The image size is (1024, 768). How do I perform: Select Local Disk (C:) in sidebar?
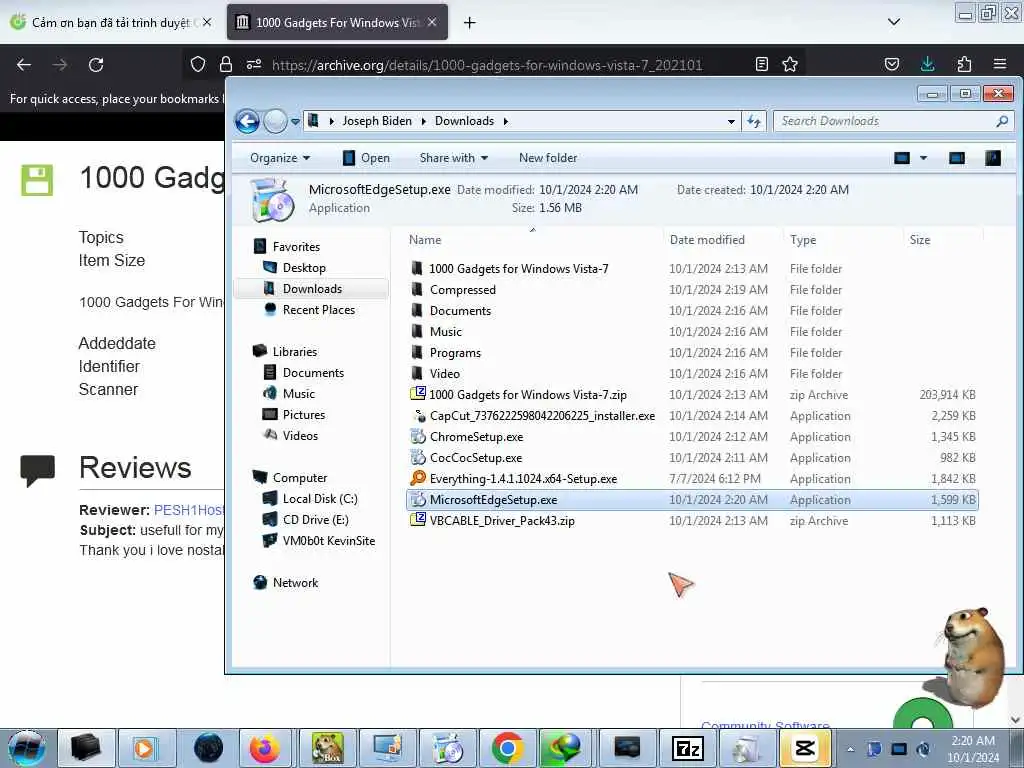click(x=320, y=498)
